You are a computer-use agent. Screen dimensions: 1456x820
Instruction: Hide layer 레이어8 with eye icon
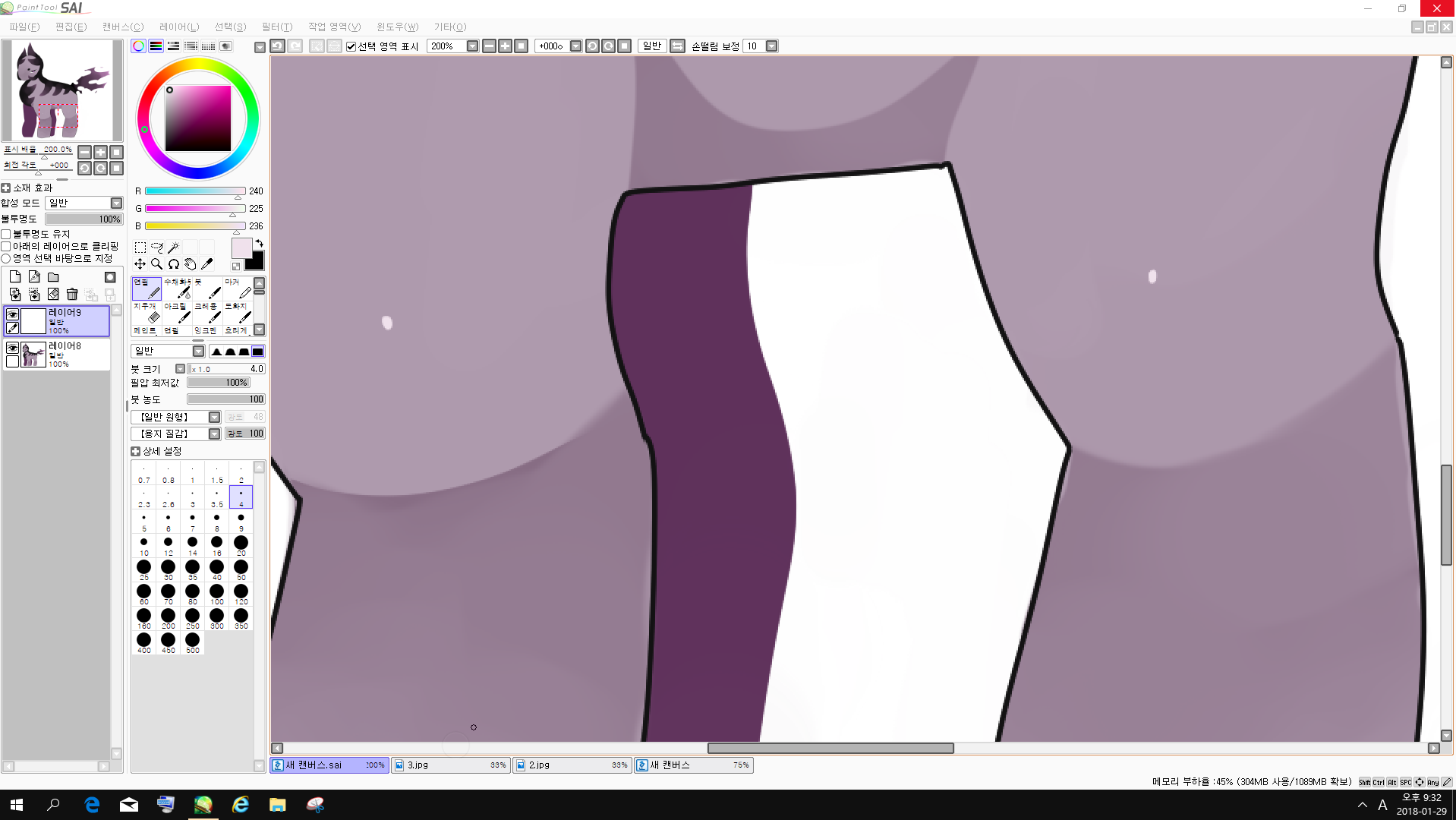pyautogui.click(x=12, y=348)
